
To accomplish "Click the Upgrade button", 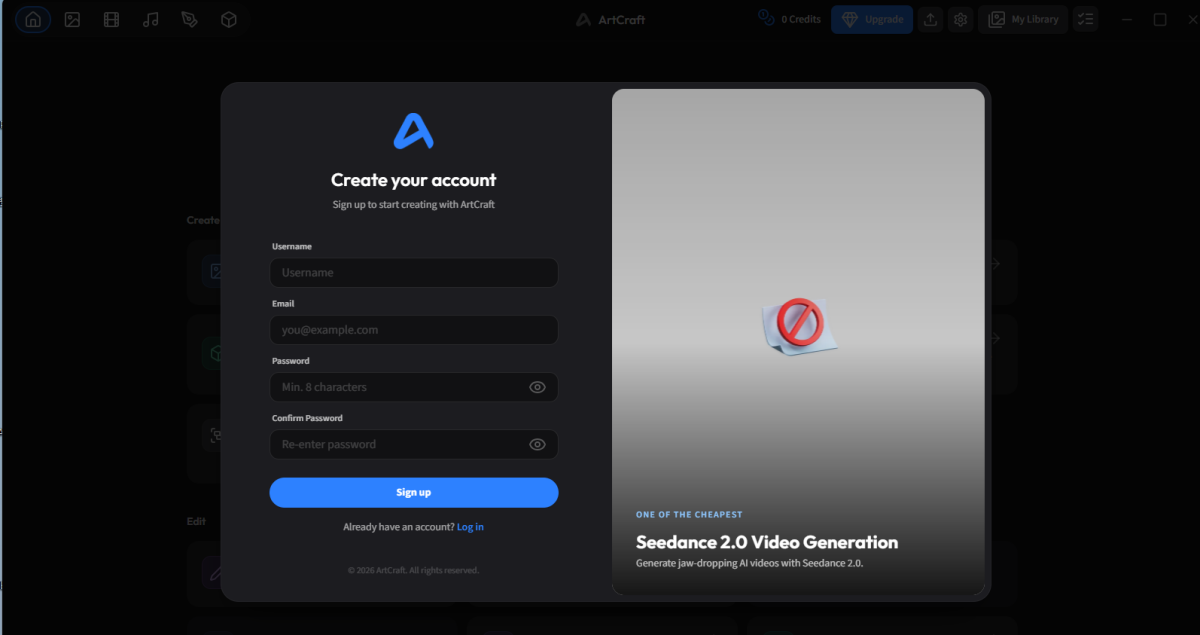I will (x=872, y=19).
